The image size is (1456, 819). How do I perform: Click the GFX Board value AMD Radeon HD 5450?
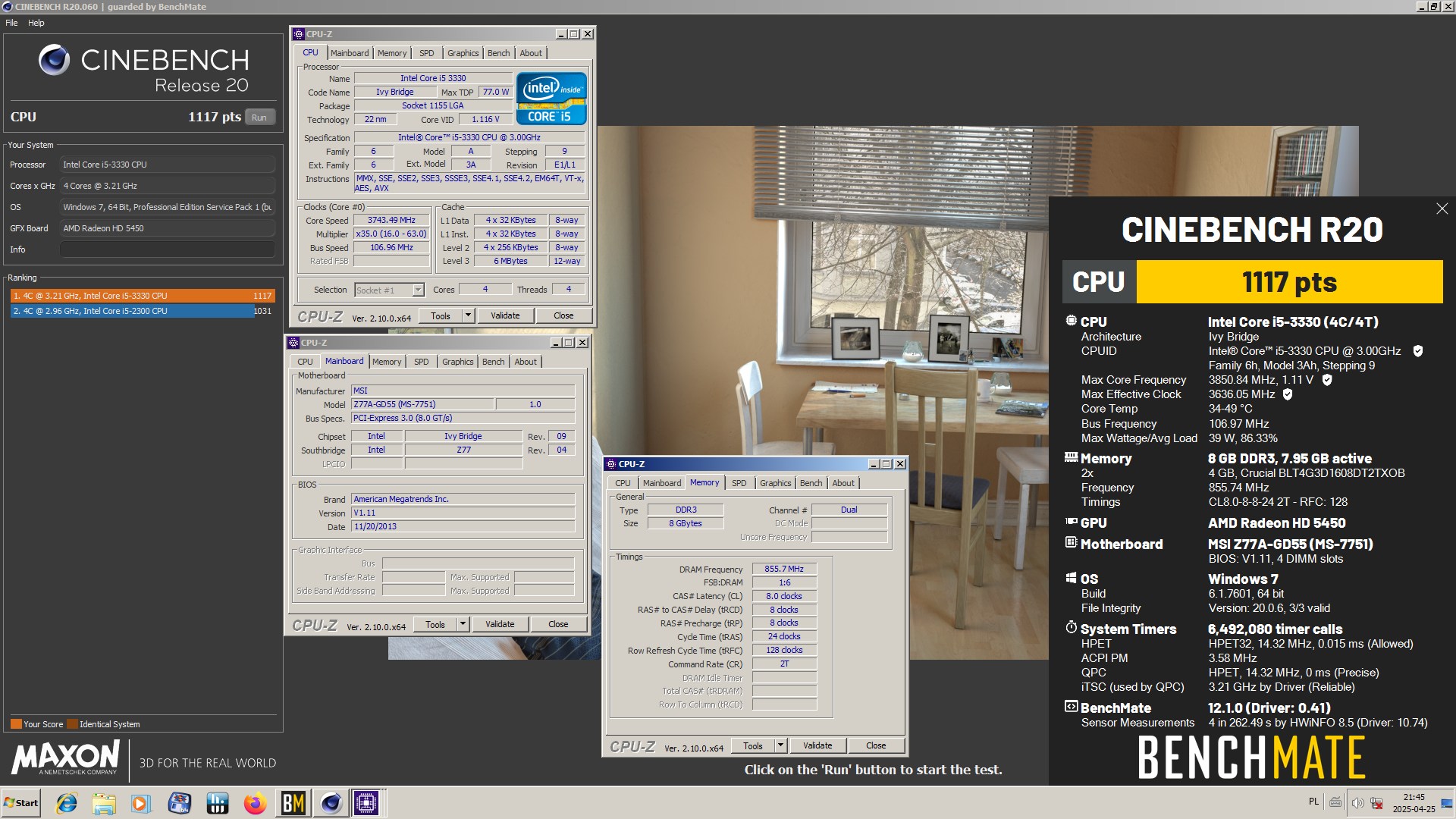(167, 228)
